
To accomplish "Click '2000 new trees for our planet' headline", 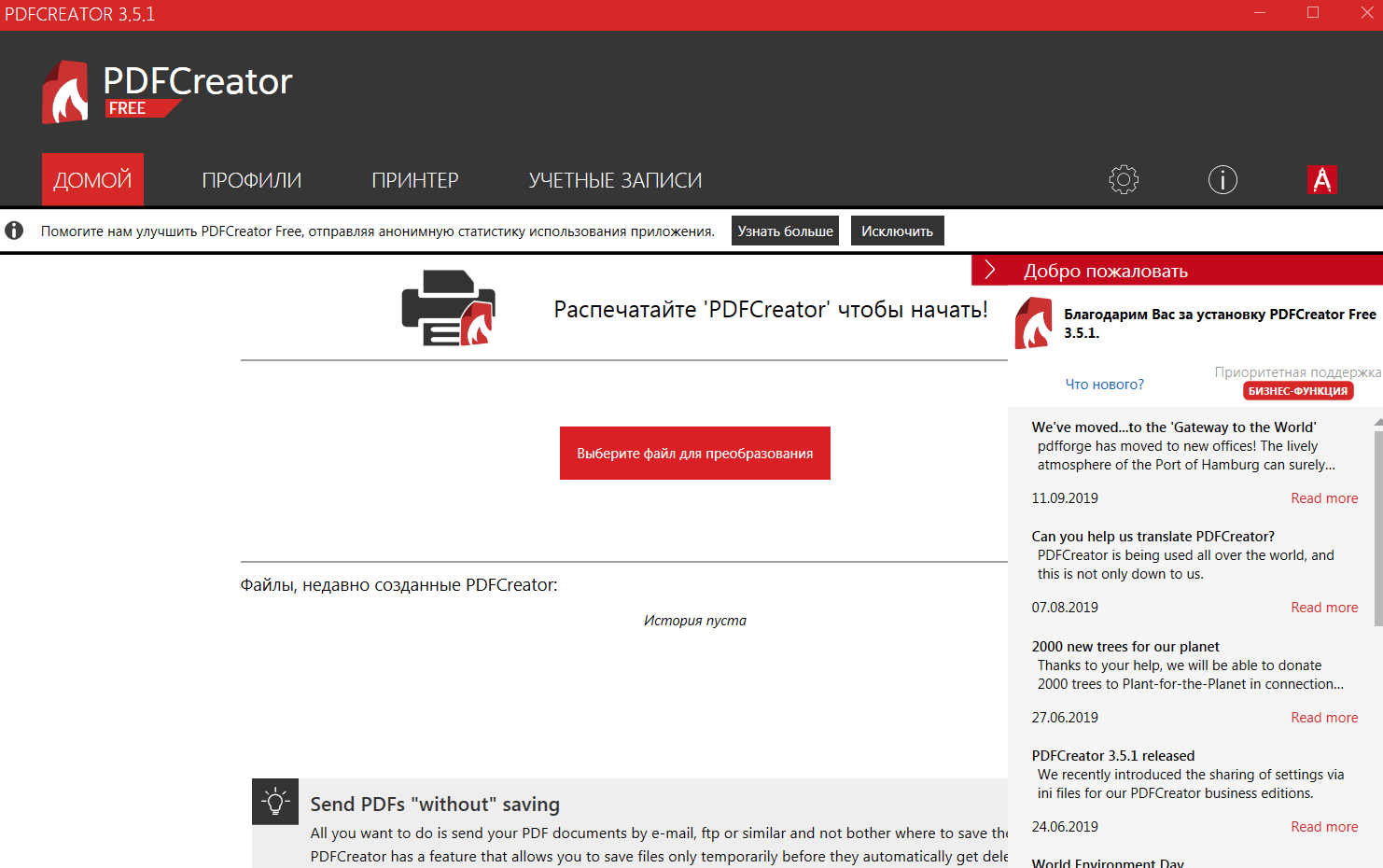I will click(1125, 647).
